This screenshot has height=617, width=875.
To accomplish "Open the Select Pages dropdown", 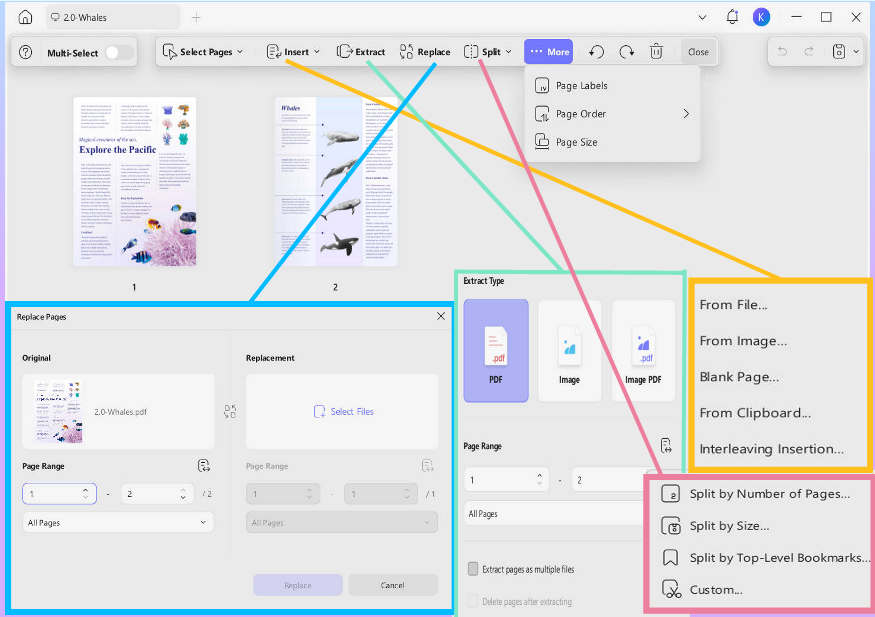I will [203, 52].
